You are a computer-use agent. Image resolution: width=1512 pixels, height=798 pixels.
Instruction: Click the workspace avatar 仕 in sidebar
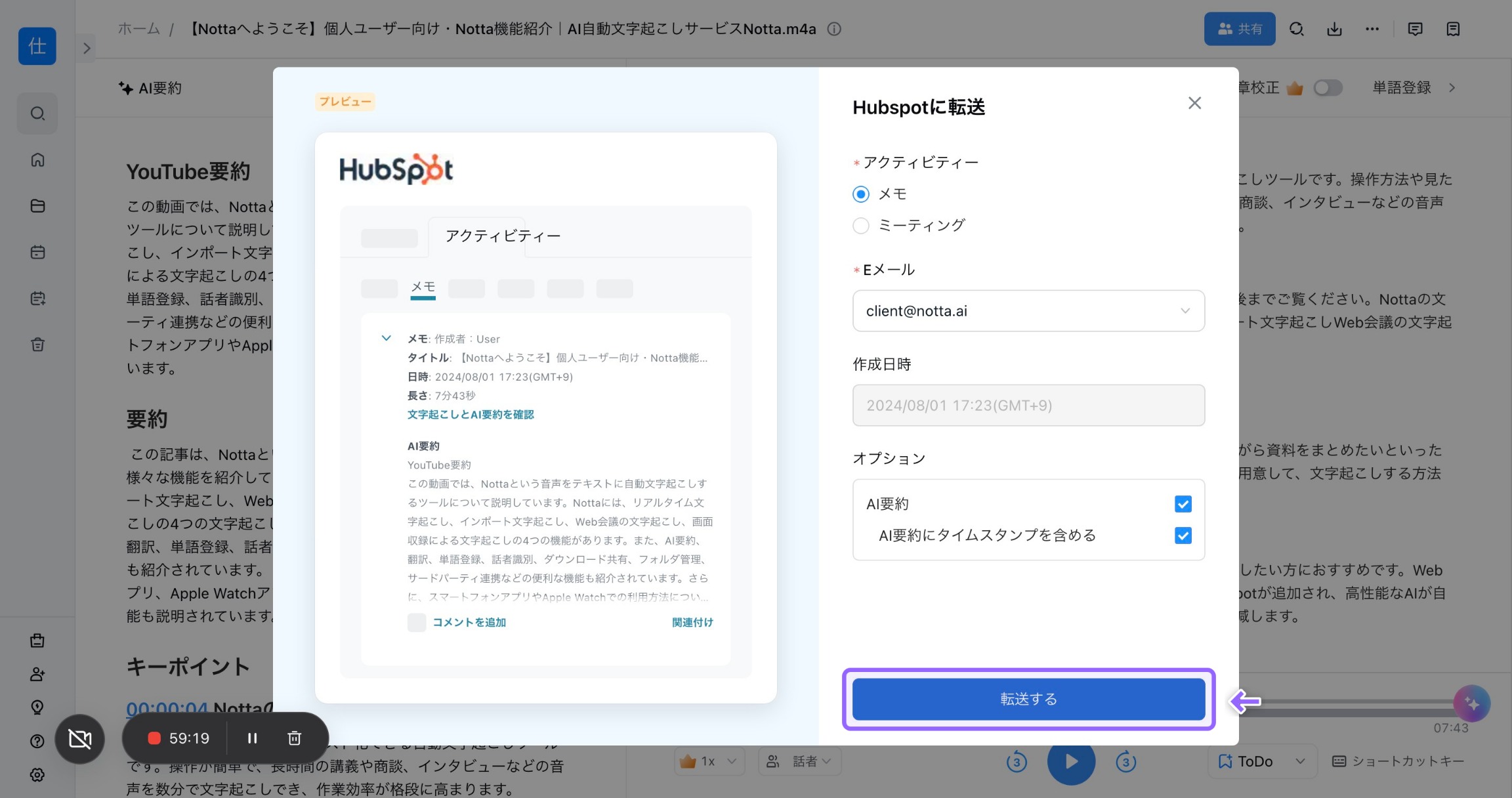[37, 46]
